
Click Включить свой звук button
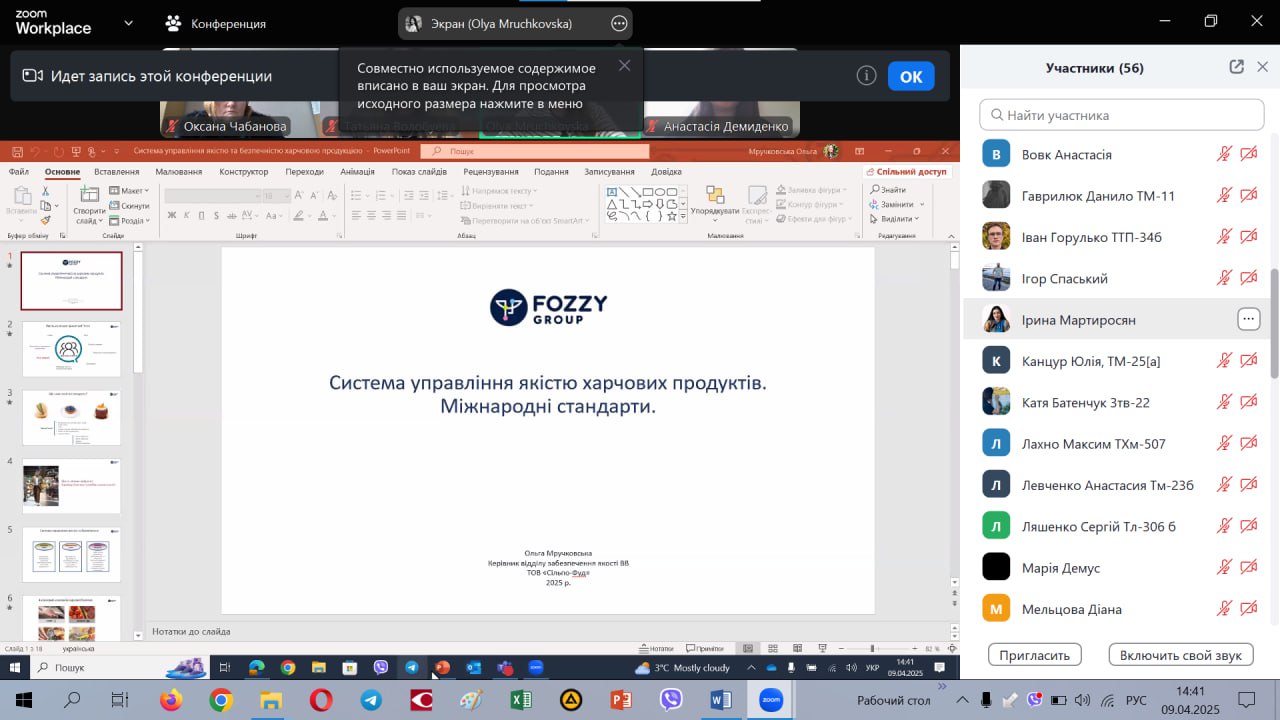click(1181, 655)
